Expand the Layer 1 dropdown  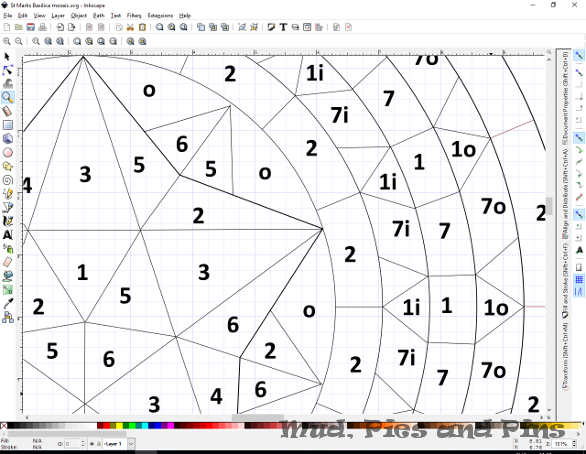click(131, 444)
